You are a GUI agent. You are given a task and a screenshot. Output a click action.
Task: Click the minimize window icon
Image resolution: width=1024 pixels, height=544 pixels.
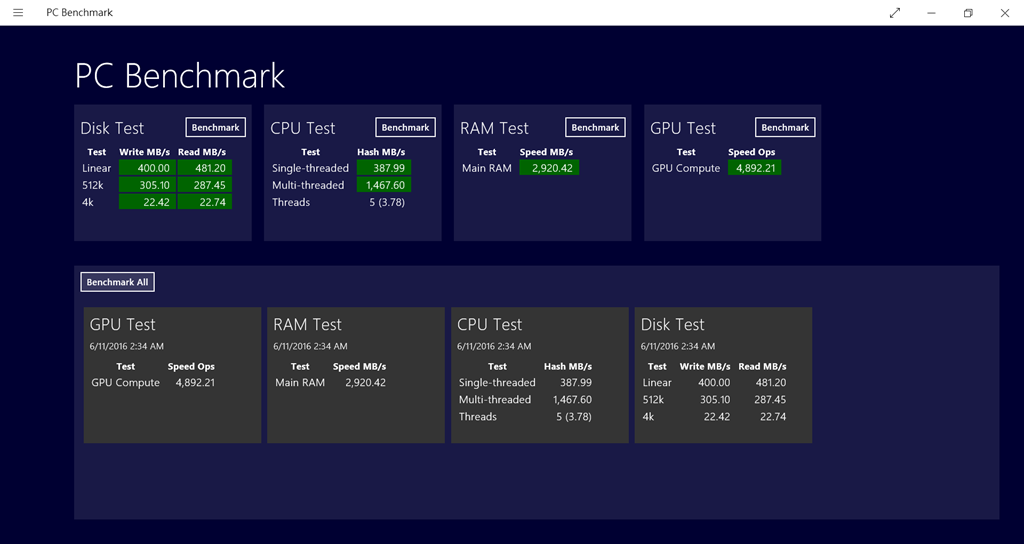click(x=931, y=13)
